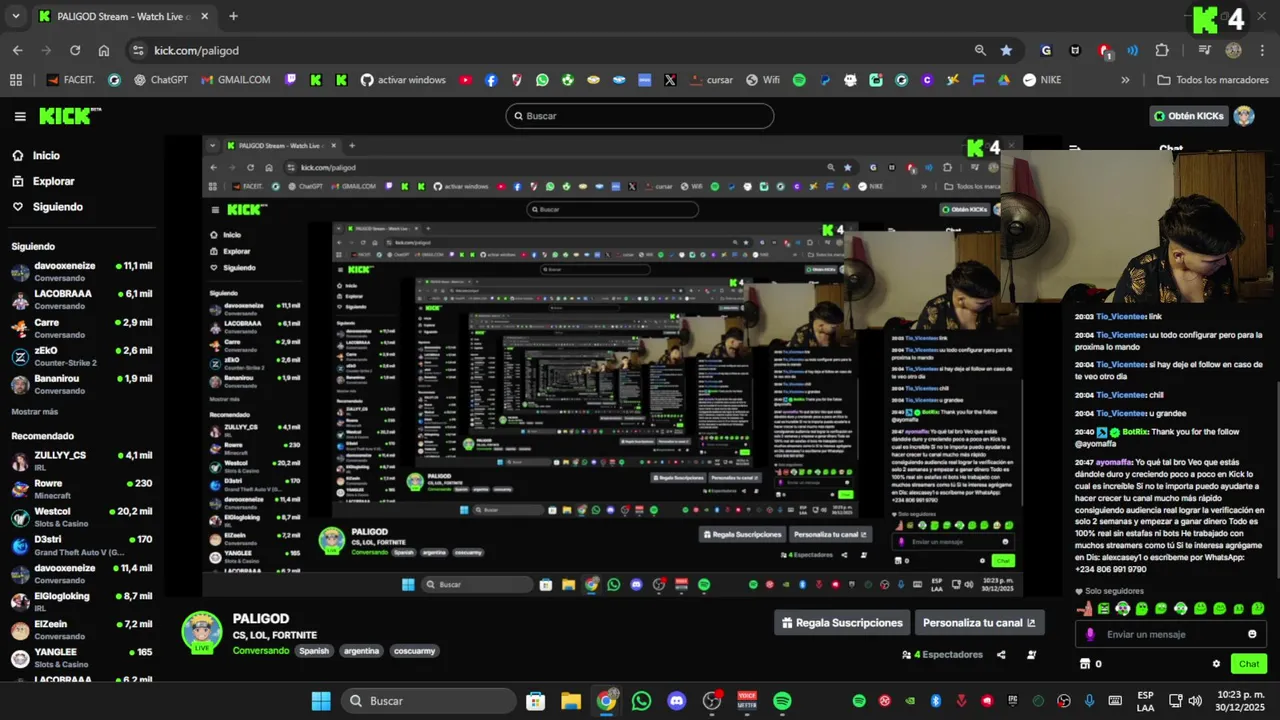Open Todos los marcadores folder
The height and width of the screenshot is (720, 1280).
(1212, 80)
